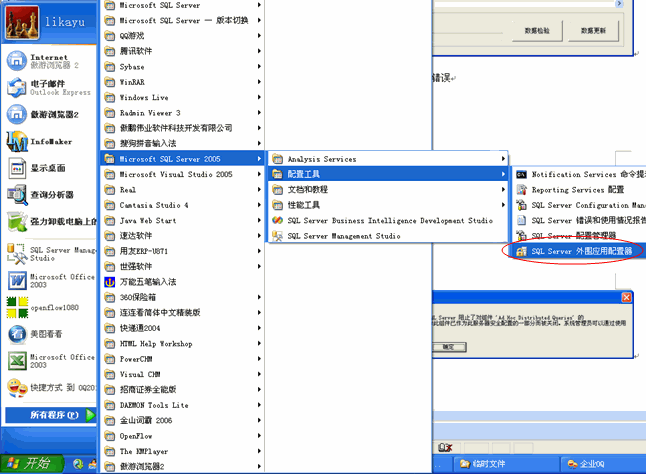Image resolution: width=646 pixels, height=474 pixels.
Task: Select Camtasia Studio 4 program folder
Action: pos(154,205)
